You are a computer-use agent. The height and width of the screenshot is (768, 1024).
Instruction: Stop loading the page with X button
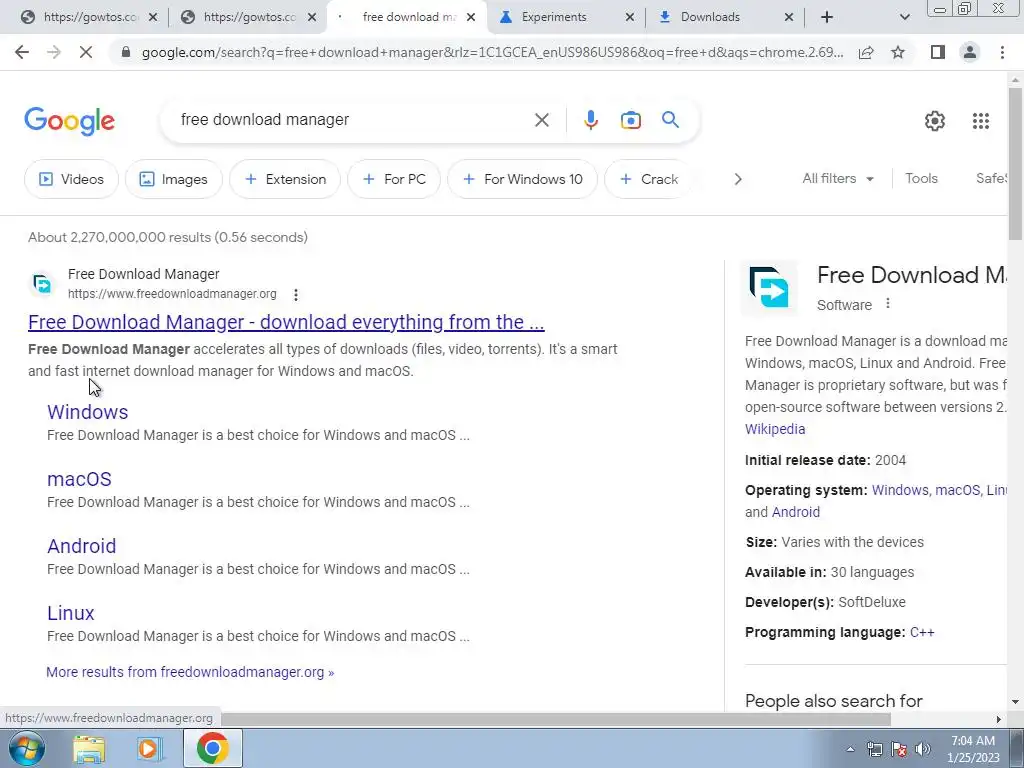(x=86, y=52)
